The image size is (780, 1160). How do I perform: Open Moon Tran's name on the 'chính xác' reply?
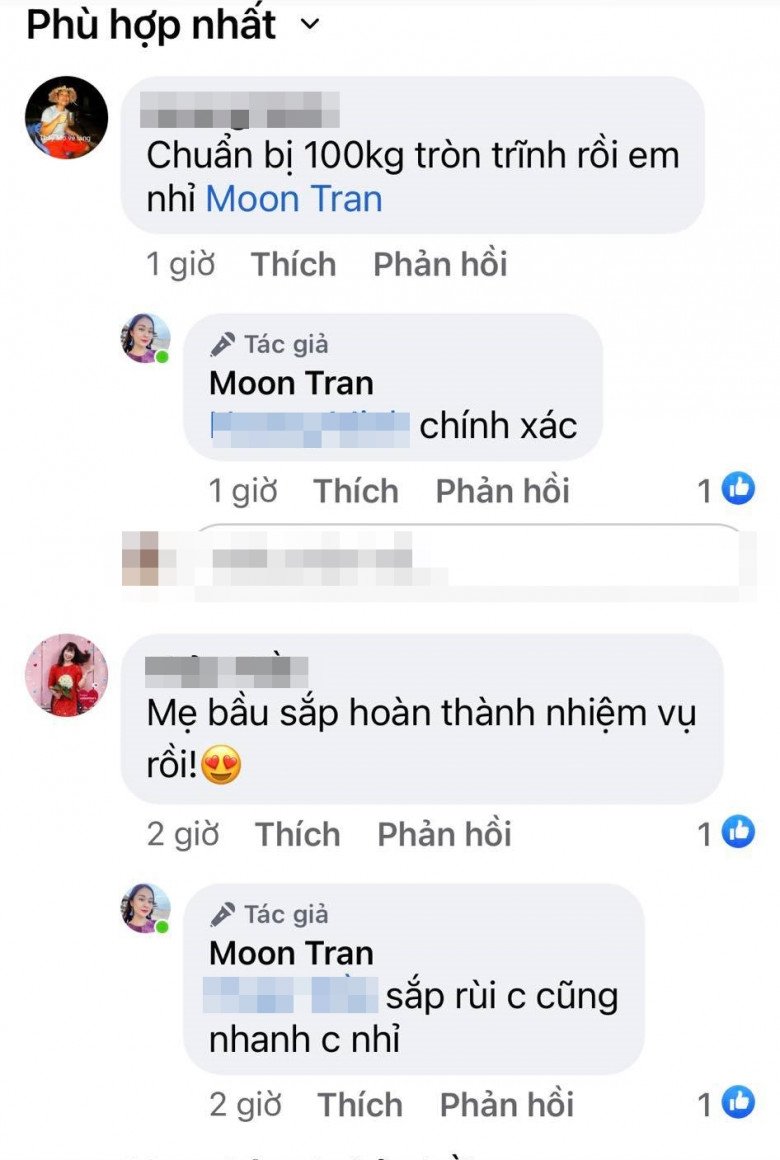click(x=292, y=383)
